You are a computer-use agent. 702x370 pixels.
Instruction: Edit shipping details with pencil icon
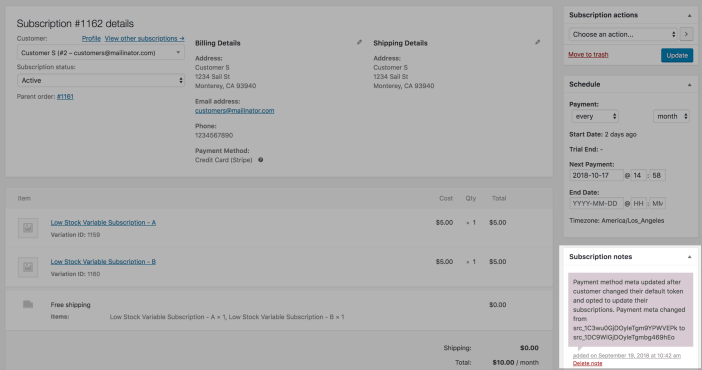point(537,42)
